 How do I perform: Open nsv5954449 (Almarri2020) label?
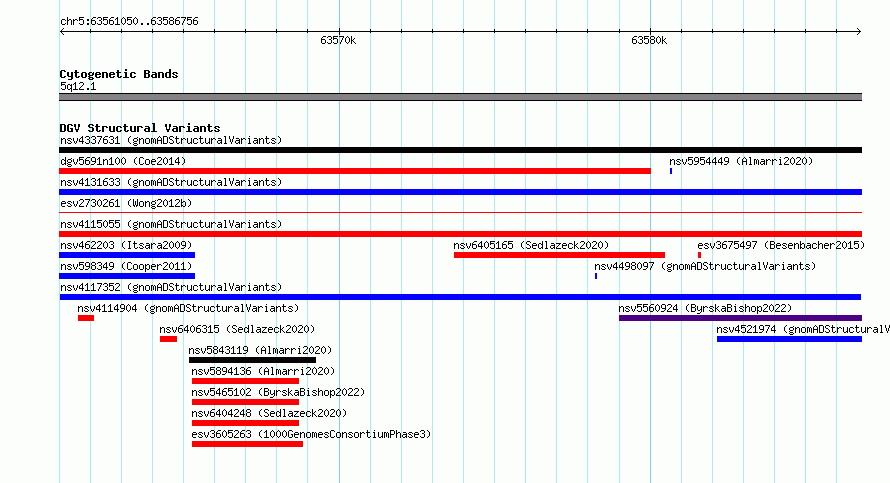pyautogui.click(x=741, y=161)
